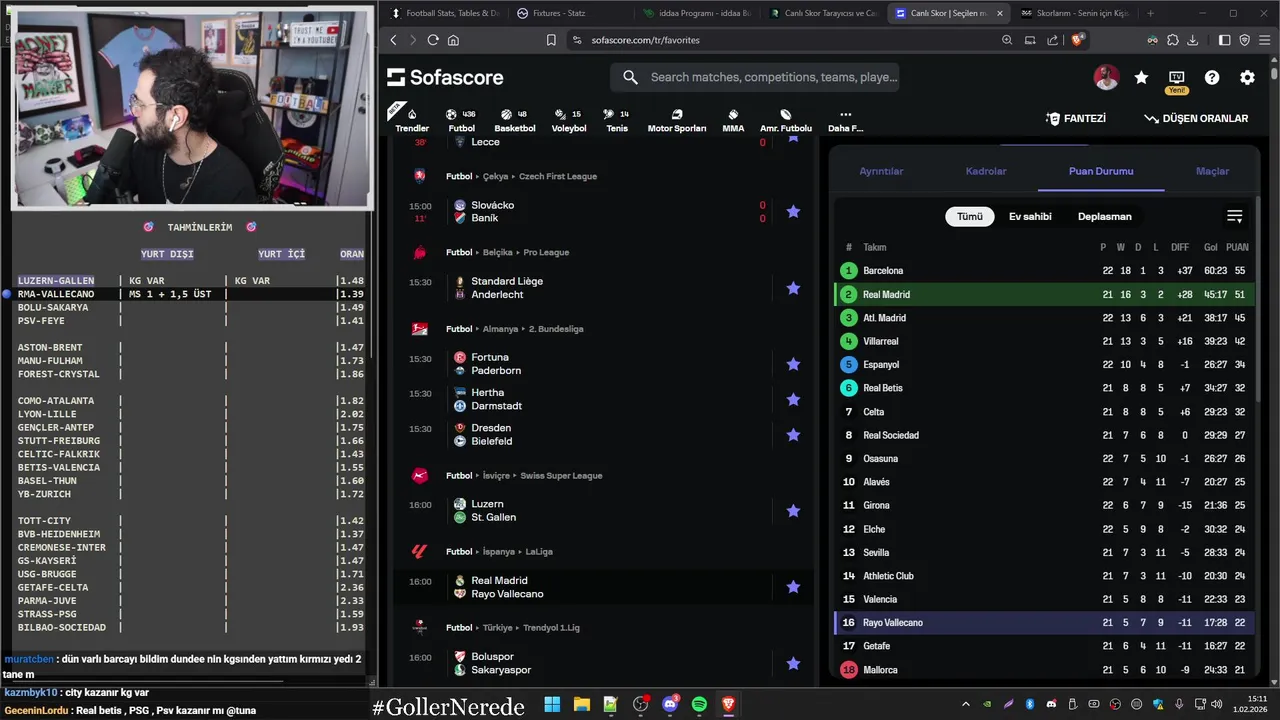Screen dimensions: 1280x720
Task: Toggle favorite star for Hertha vs Darmstadt
Action: click(793, 399)
